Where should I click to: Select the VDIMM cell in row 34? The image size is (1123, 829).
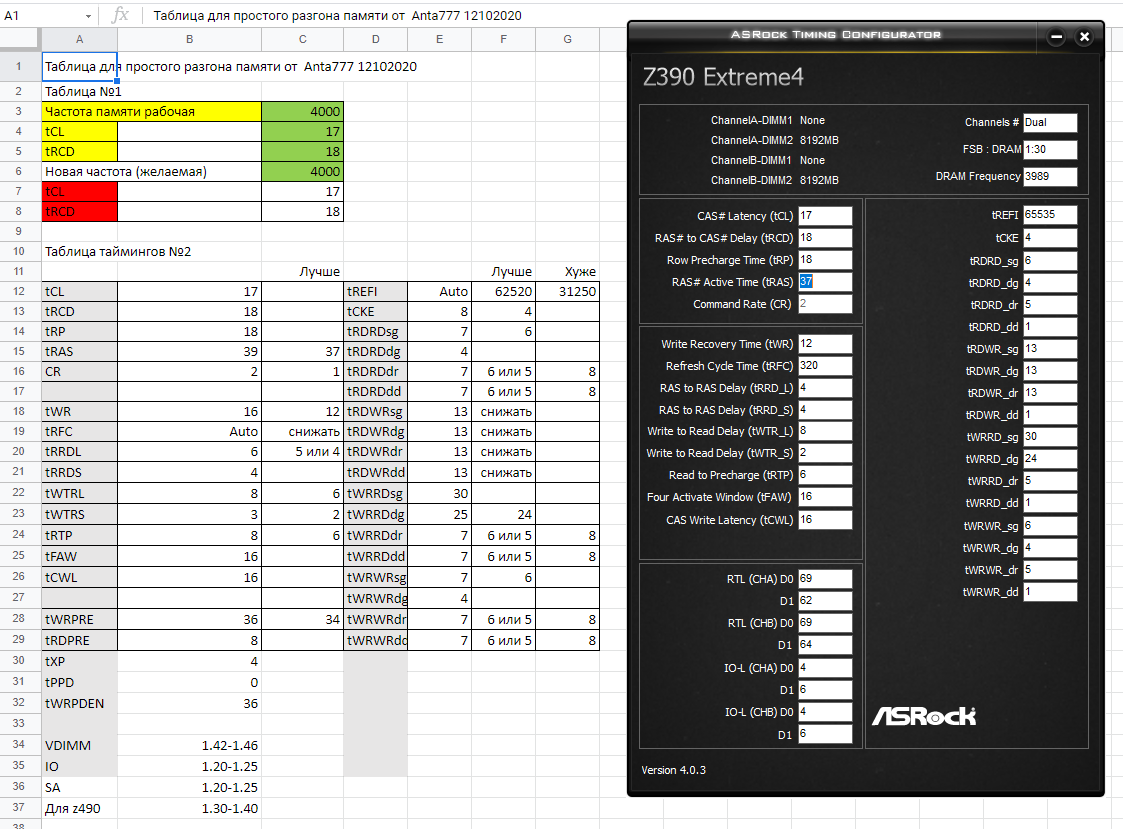79,745
